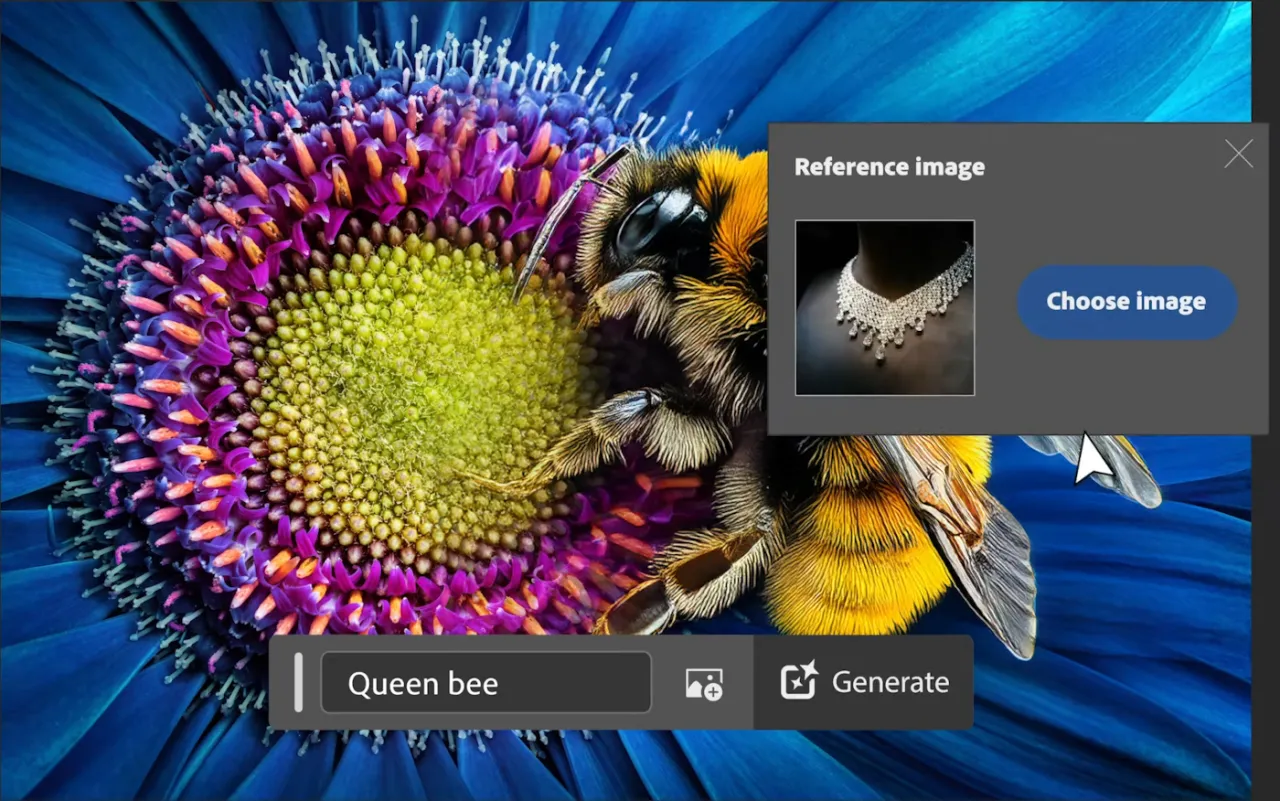1280x801 pixels.
Task: Open the reference image icon in taskbar
Action: click(x=704, y=684)
